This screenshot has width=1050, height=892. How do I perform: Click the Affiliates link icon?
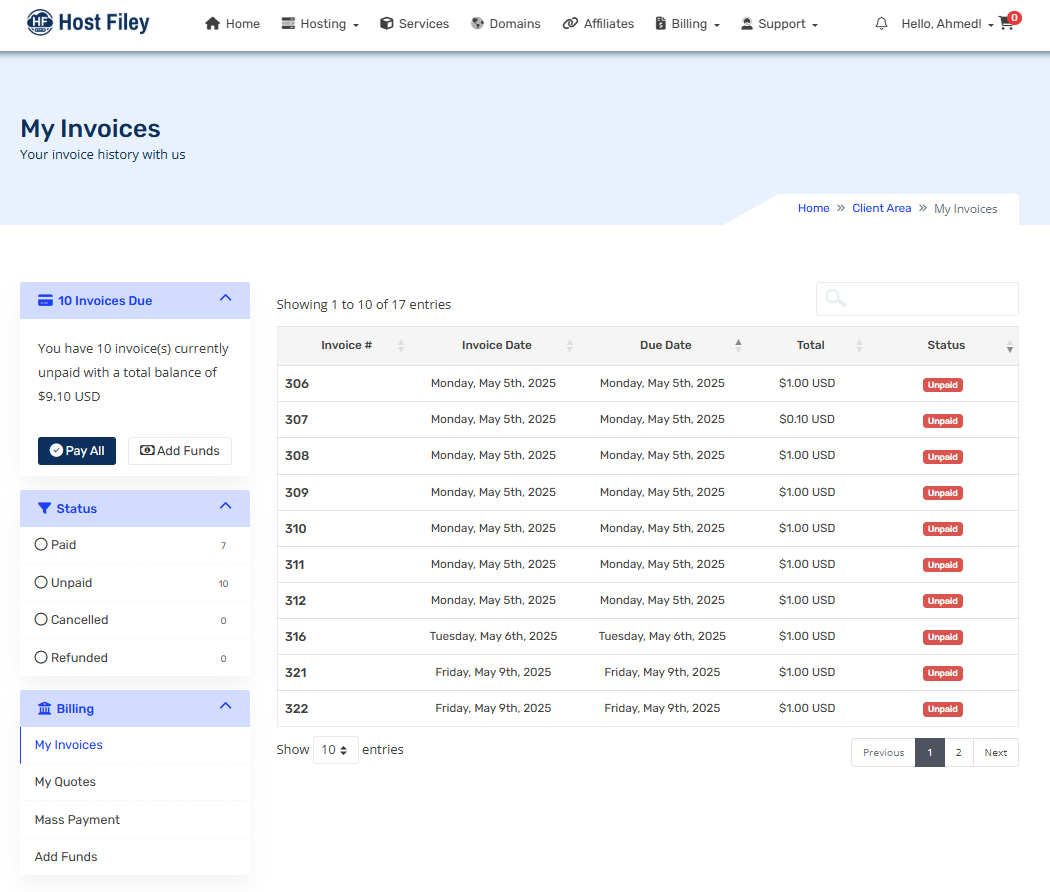(570, 24)
